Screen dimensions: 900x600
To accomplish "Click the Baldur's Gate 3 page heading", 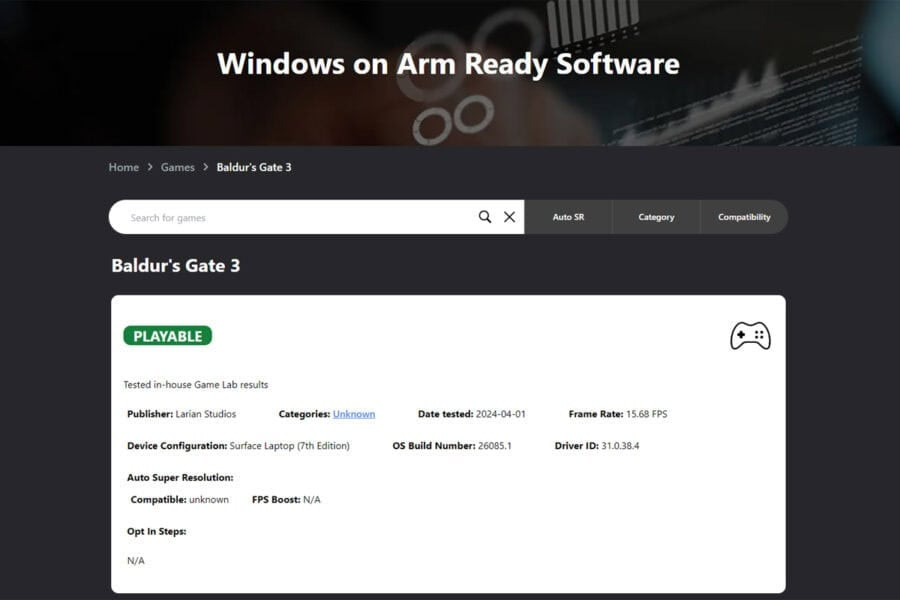I will [x=176, y=265].
